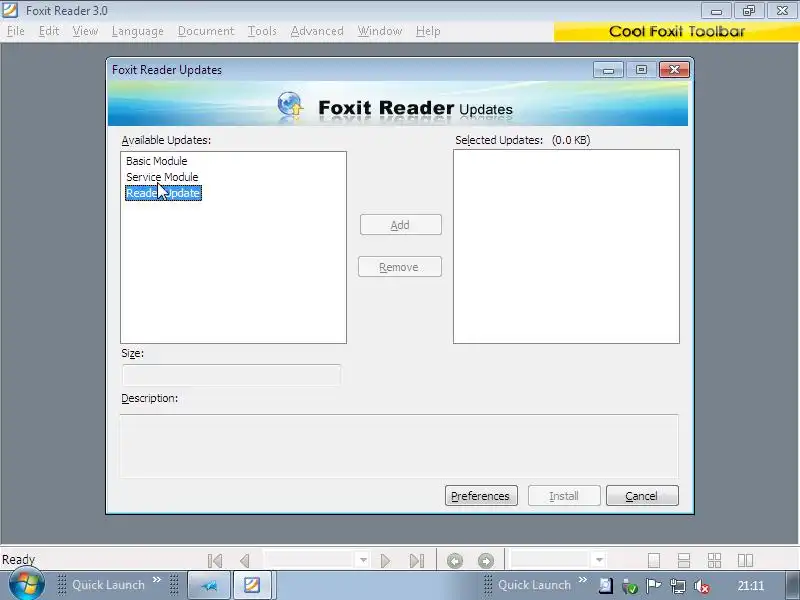The height and width of the screenshot is (600, 800).
Task: Open the View menu
Action: [85, 31]
